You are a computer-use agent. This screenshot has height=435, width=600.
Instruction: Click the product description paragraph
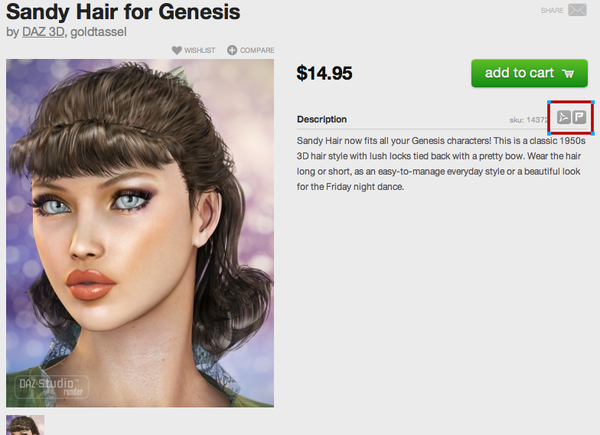click(441, 164)
